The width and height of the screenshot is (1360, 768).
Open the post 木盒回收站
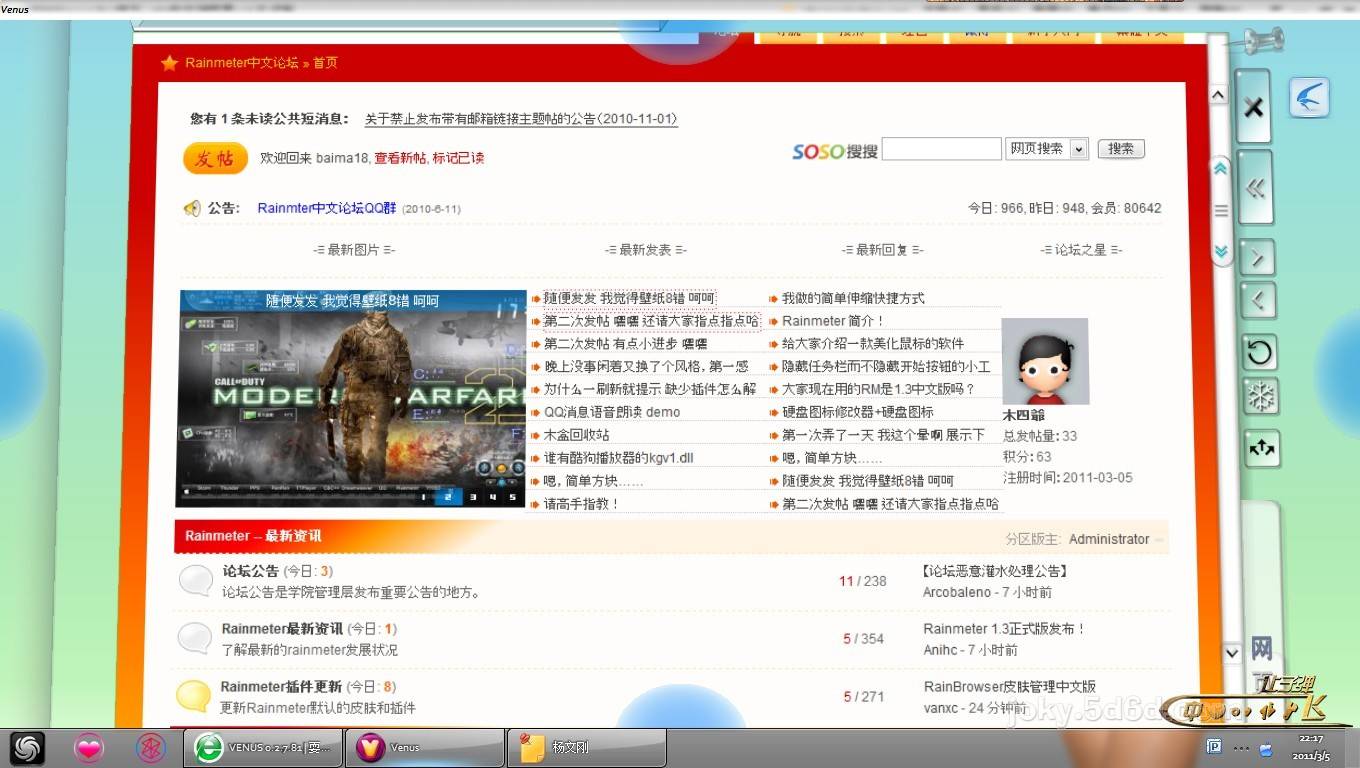tap(576, 435)
